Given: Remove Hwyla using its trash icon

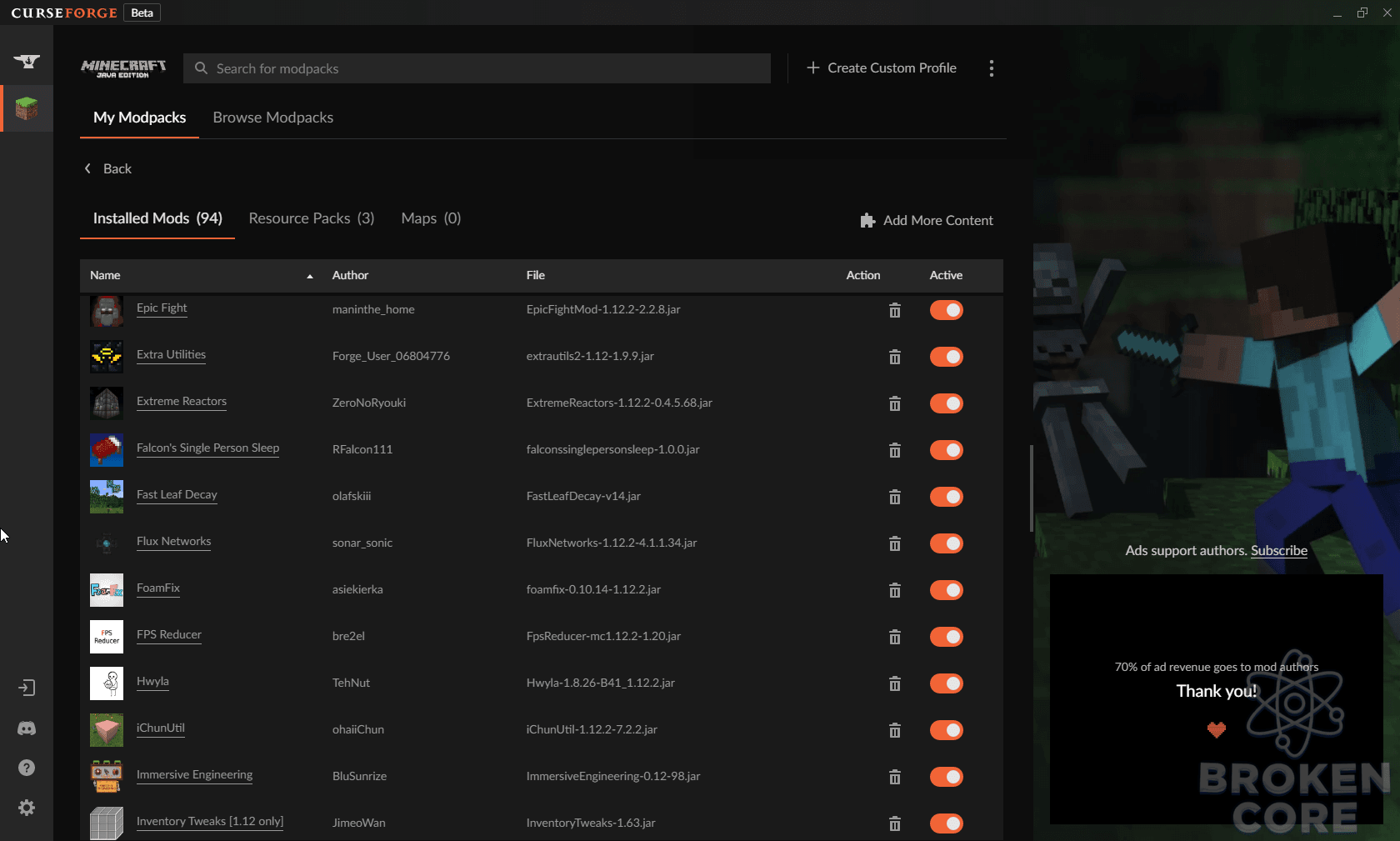Looking at the screenshot, I should pyautogui.click(x=895, y=683).
